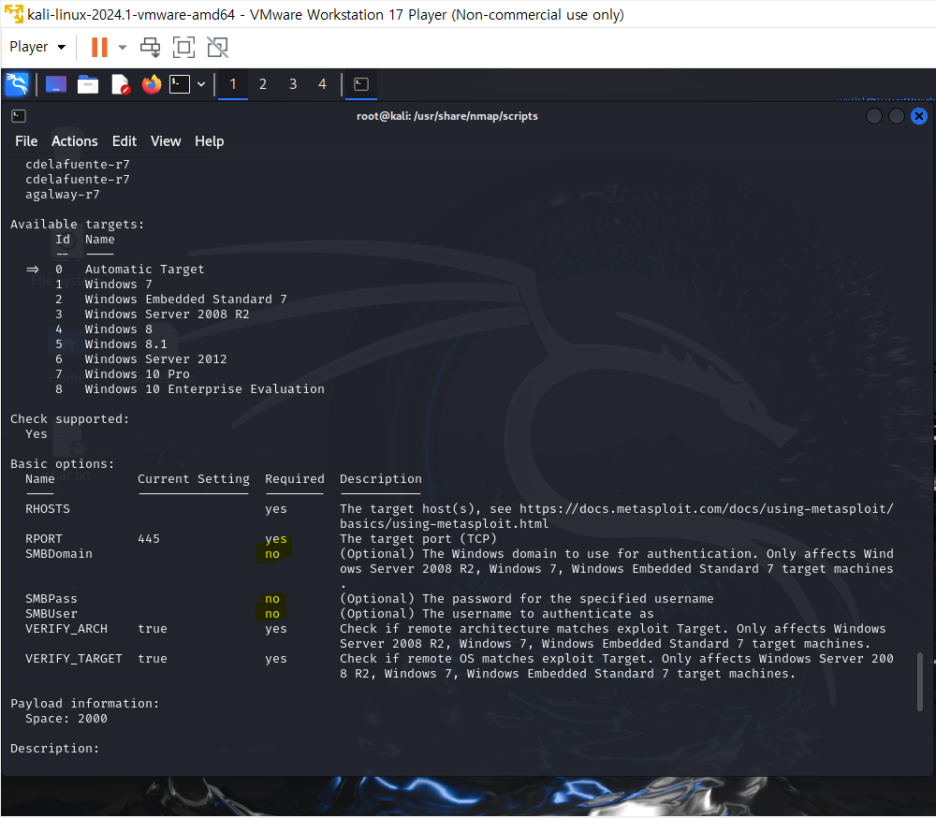Click 'agalway-r7' author line
The height and width of the screenshot is (818, 936).
(x=62, y=194)
